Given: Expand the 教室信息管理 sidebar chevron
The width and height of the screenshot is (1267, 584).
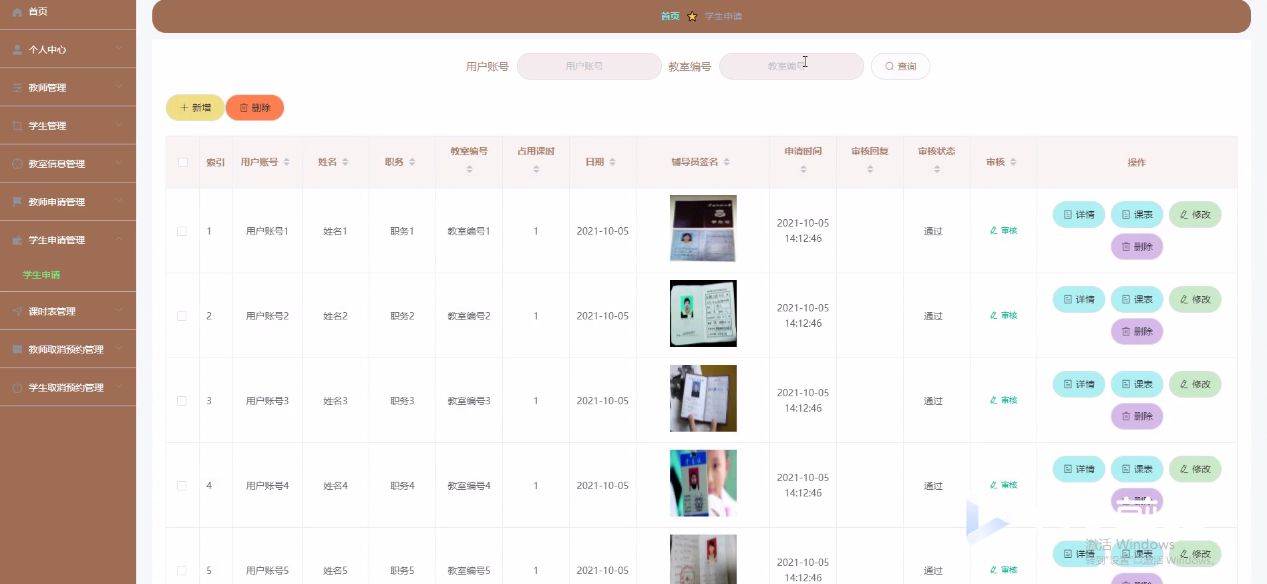Looking at the screenshot, I should click(119, 163).
